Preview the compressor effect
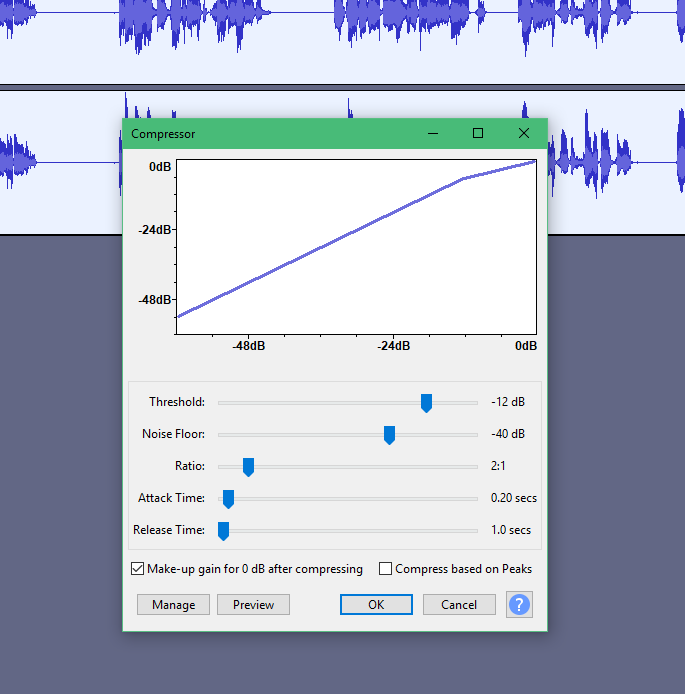 click(254, 605)
